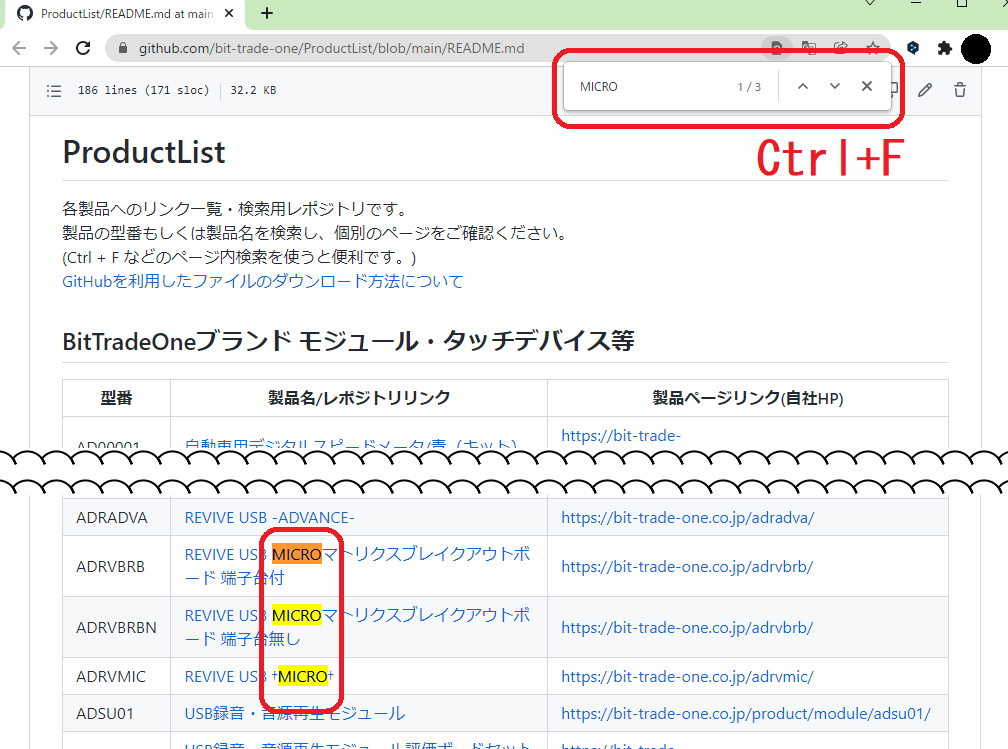Select the ProductList/README.md browser tab
Screen dimensions: 1008x749
(x=120, y=14)
